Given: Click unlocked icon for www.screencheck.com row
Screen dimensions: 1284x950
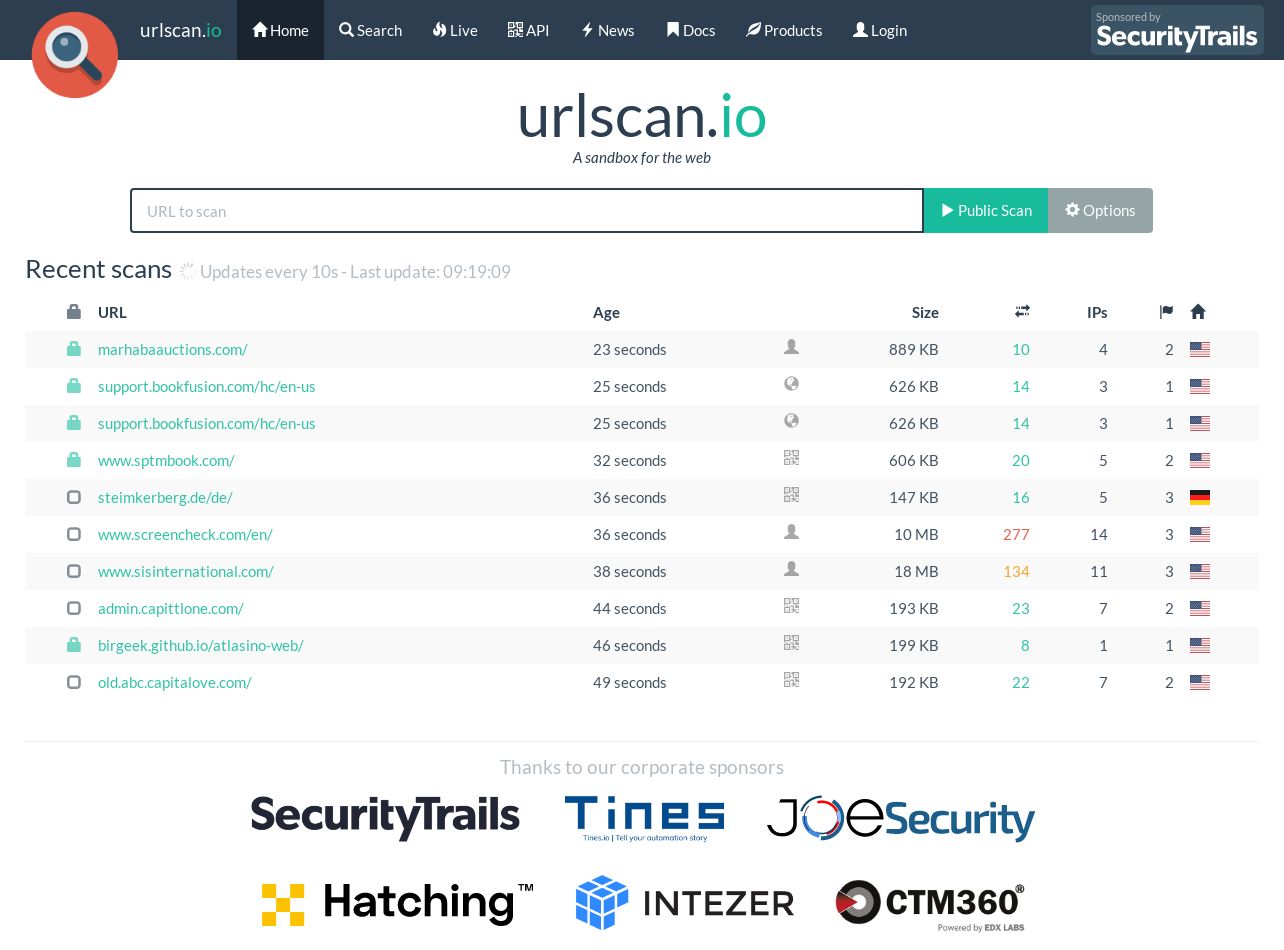Looking at the screenshot, I should click(x=74, y=534).
